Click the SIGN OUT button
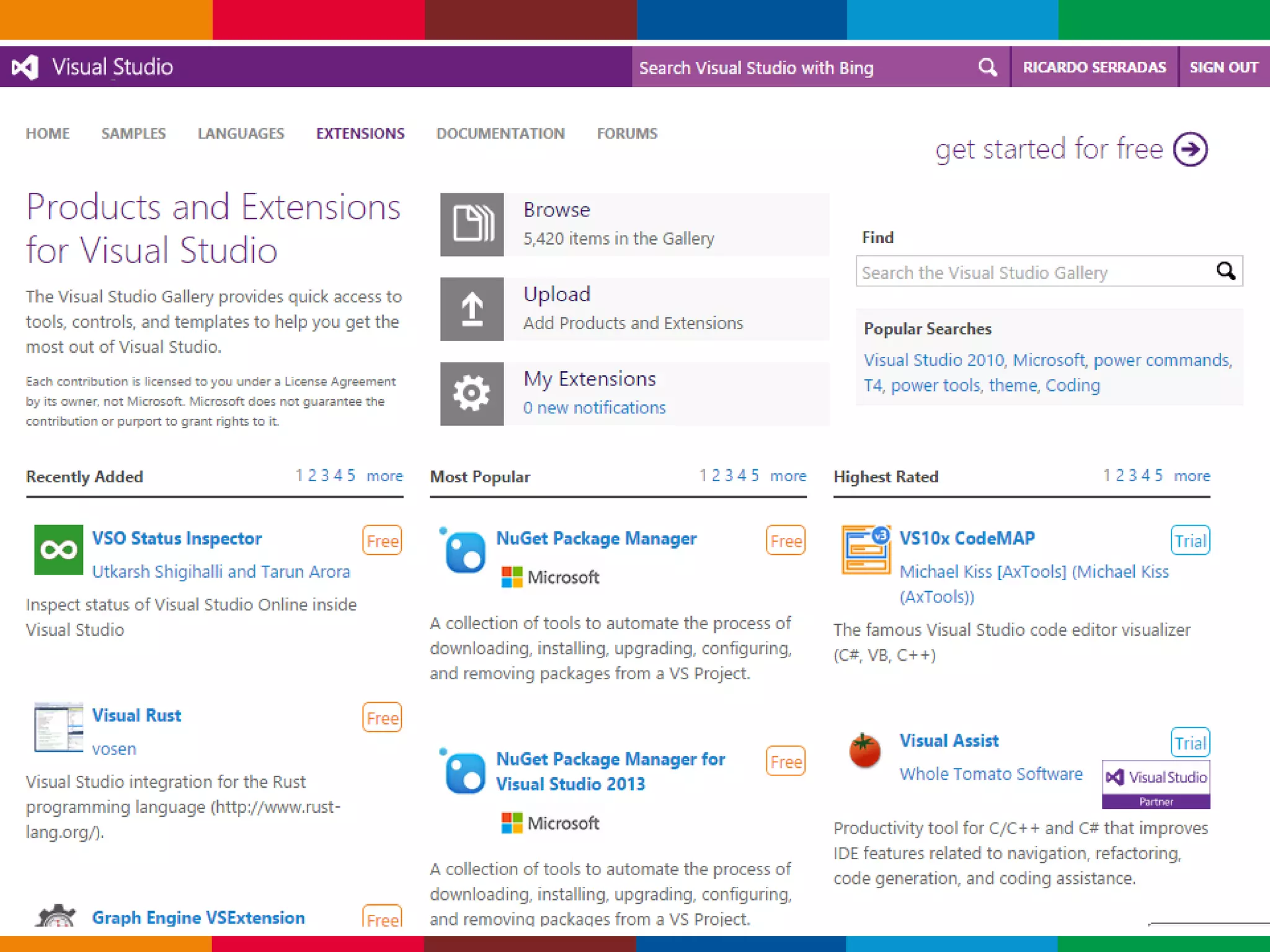This screenshot has width=1270, height=952. click(x=1224, y=67)
